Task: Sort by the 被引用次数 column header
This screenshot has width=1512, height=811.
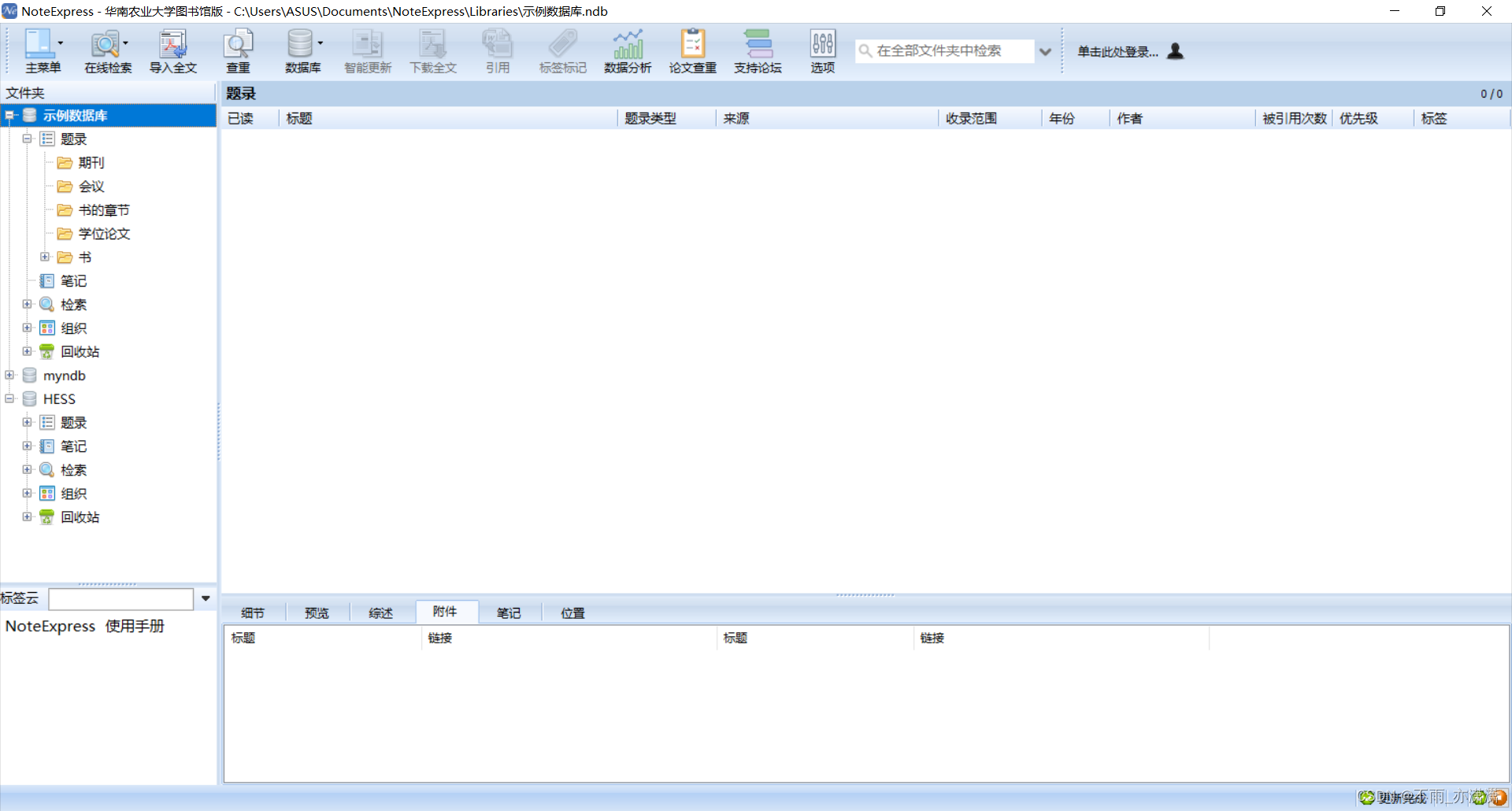Action: [1294, 118]
